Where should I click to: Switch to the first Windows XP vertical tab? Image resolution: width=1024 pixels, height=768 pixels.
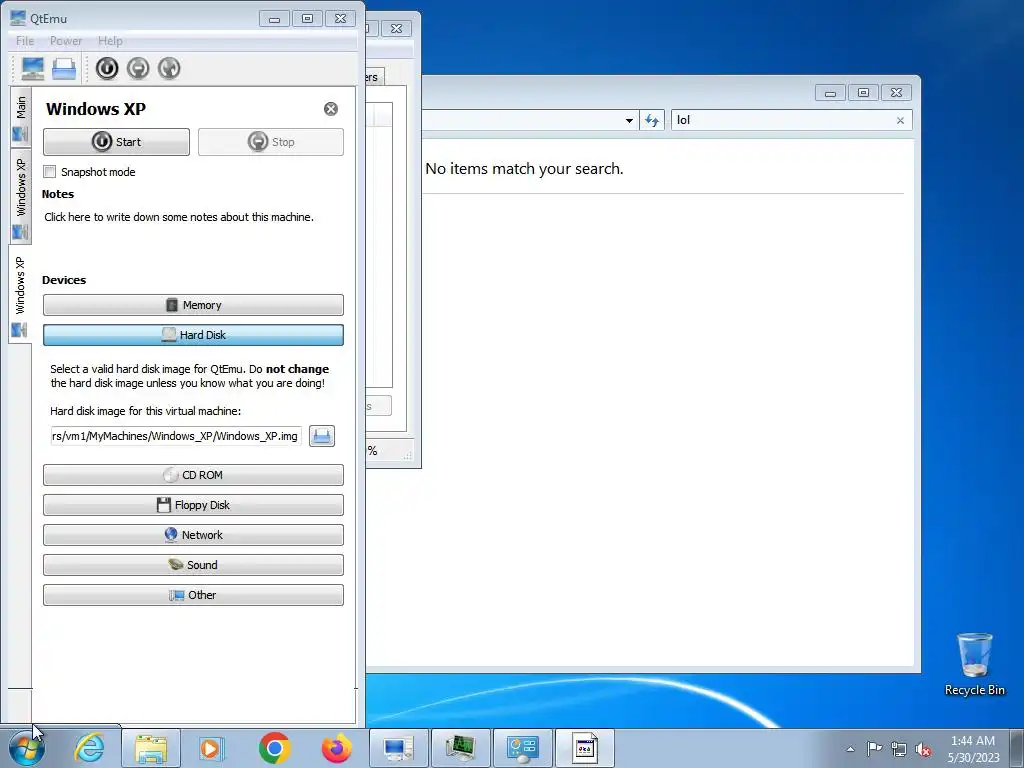click(x=20, y=197)
